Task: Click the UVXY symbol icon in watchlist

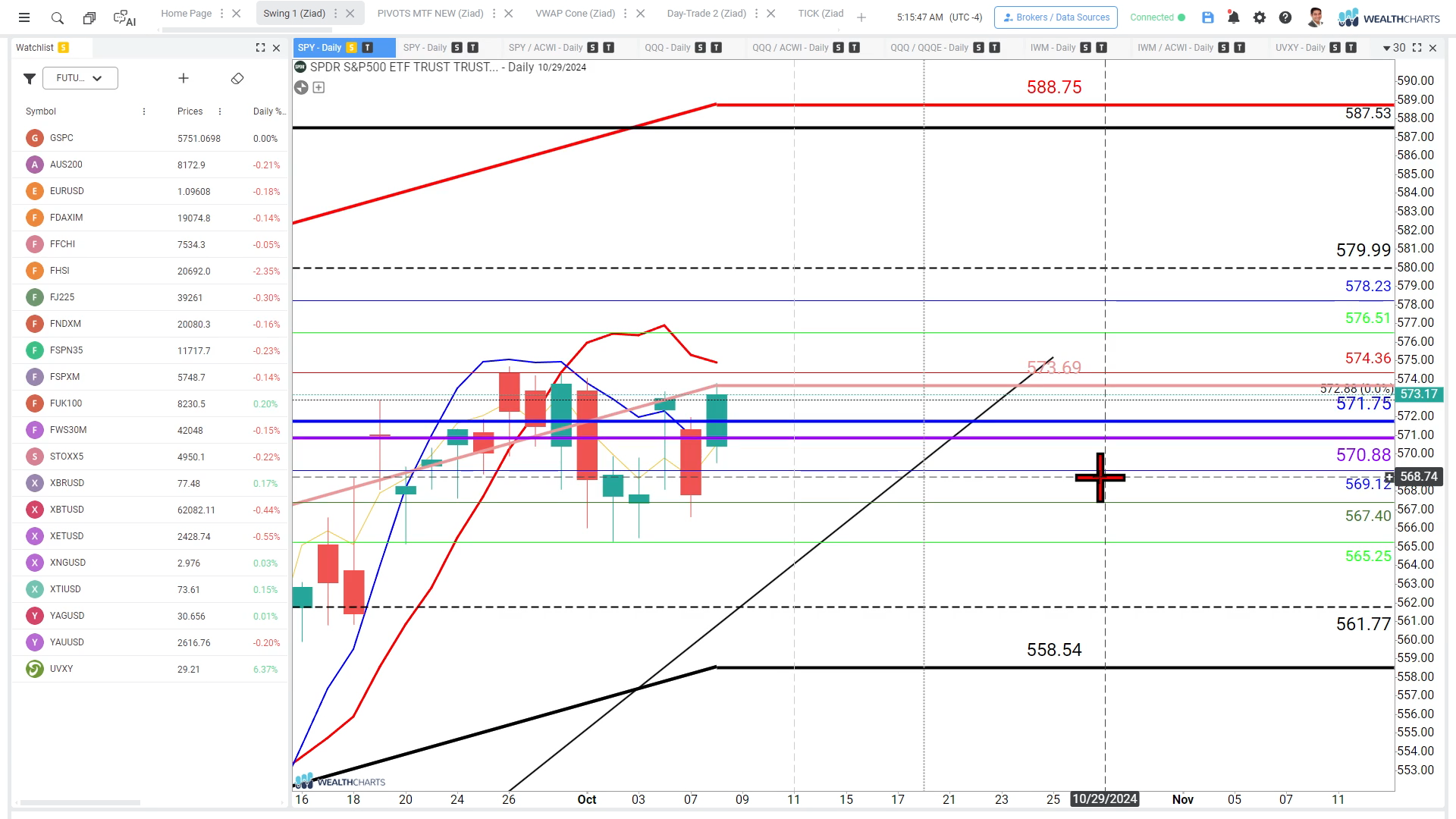Action: [x=34, y=669]
